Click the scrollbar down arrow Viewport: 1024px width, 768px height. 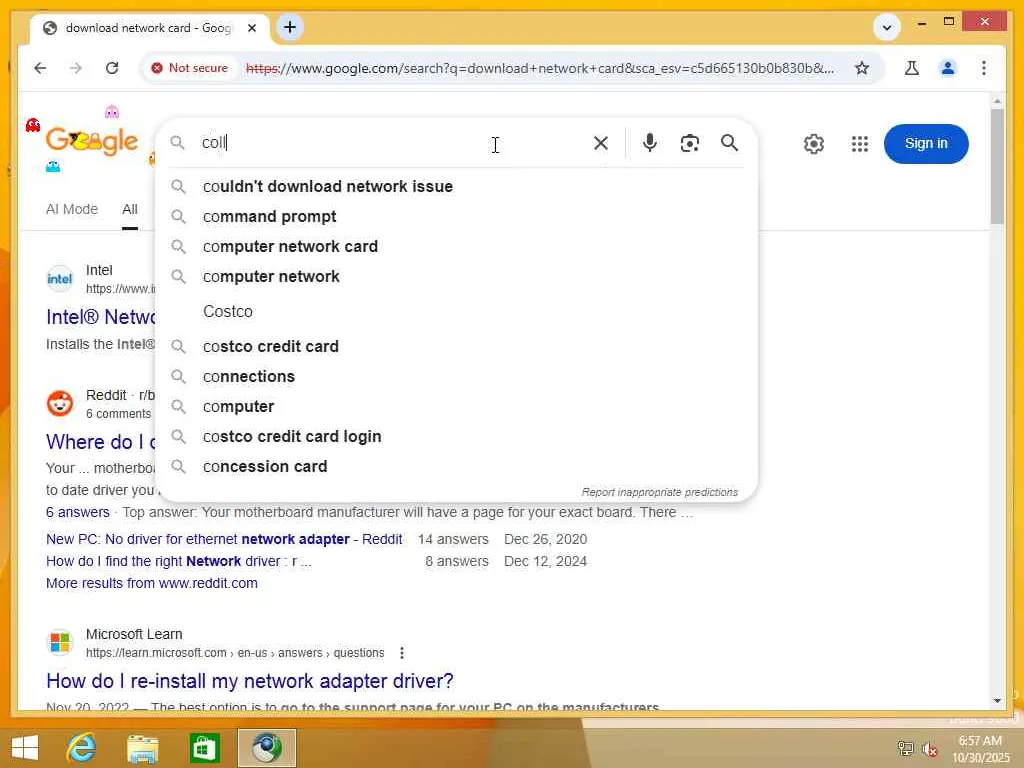[997, 701]
